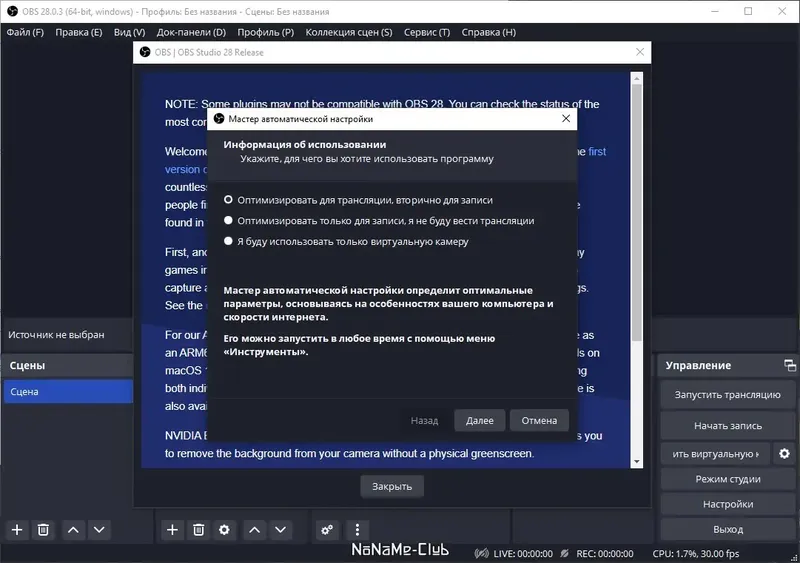Move source down with arrow icon
The width and height of the screenshot is (800, 563).
pos(280,530)
